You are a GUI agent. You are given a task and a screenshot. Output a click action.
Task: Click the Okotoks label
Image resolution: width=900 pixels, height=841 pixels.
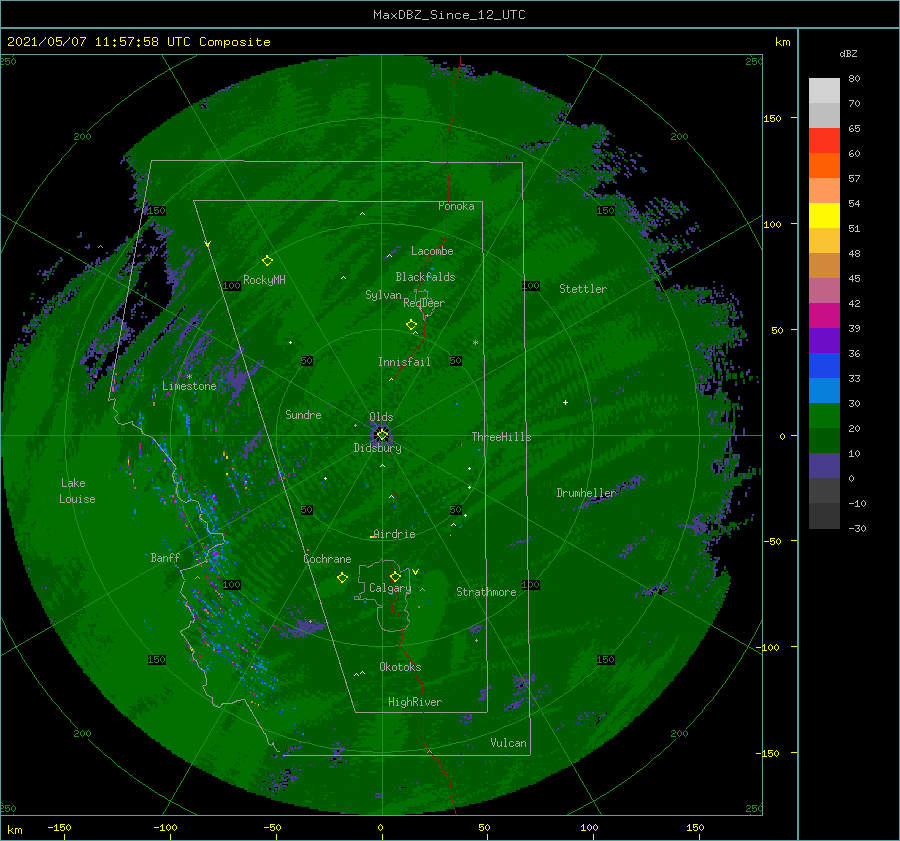coord(400,667)
